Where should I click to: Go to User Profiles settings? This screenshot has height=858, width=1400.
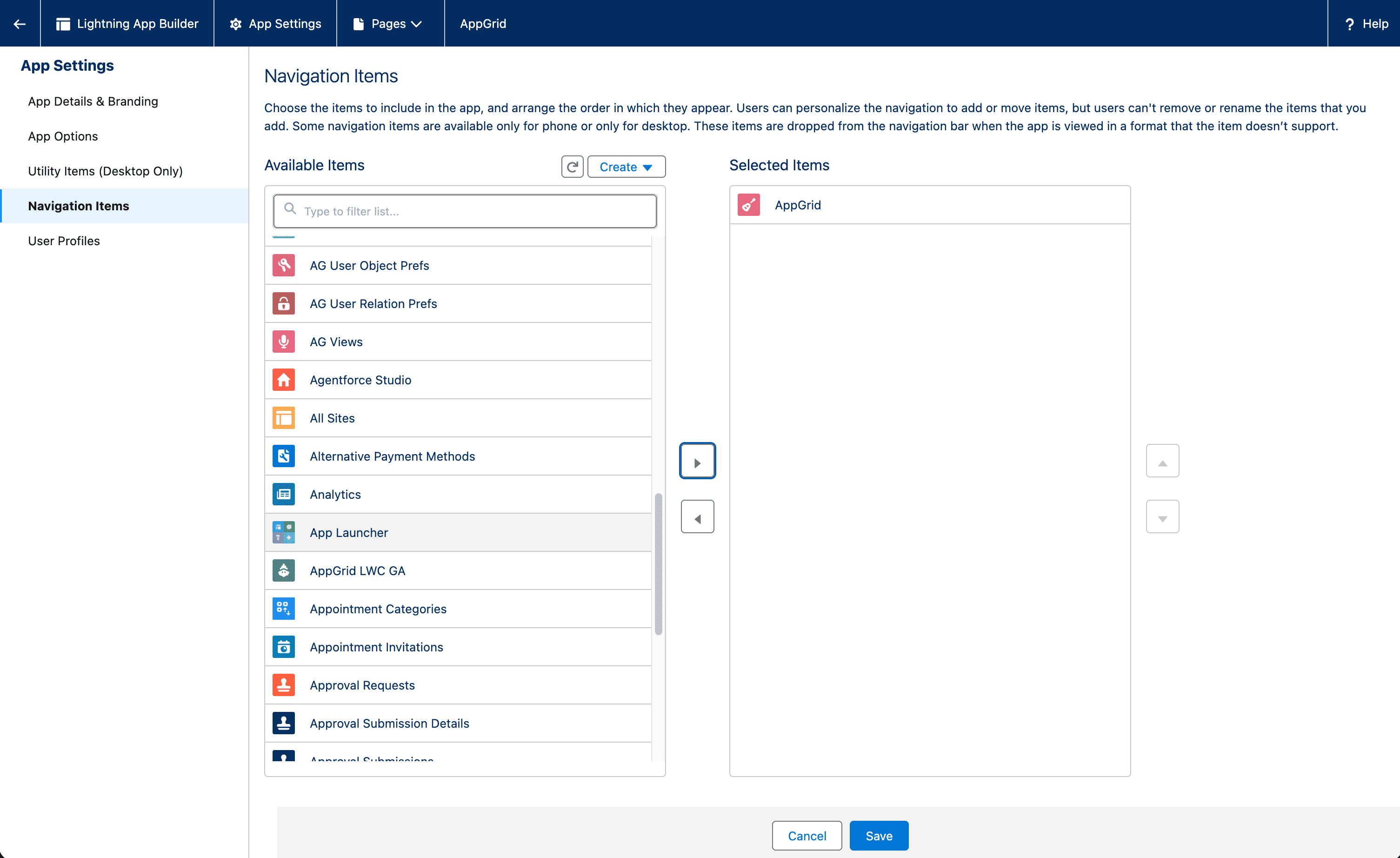pyautogui.click(x=64, y=241)
